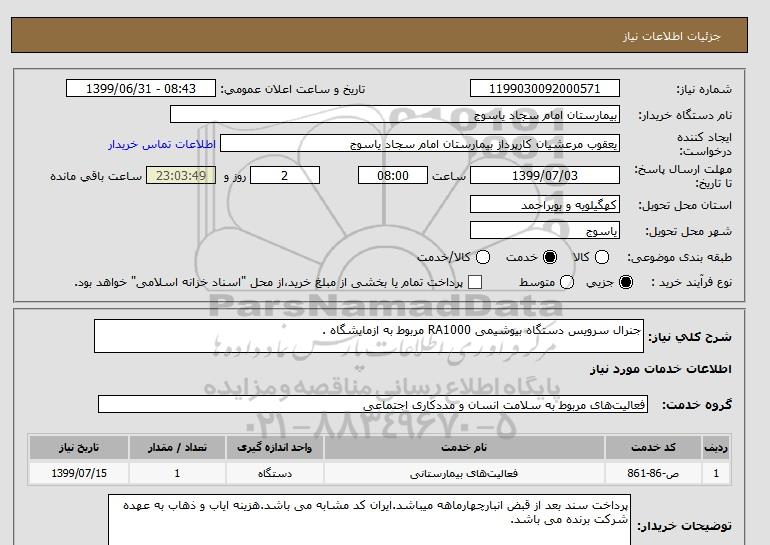Click the remaining time field 23:03:49
This screenshot has height=545, width=770.
point(181,175)
